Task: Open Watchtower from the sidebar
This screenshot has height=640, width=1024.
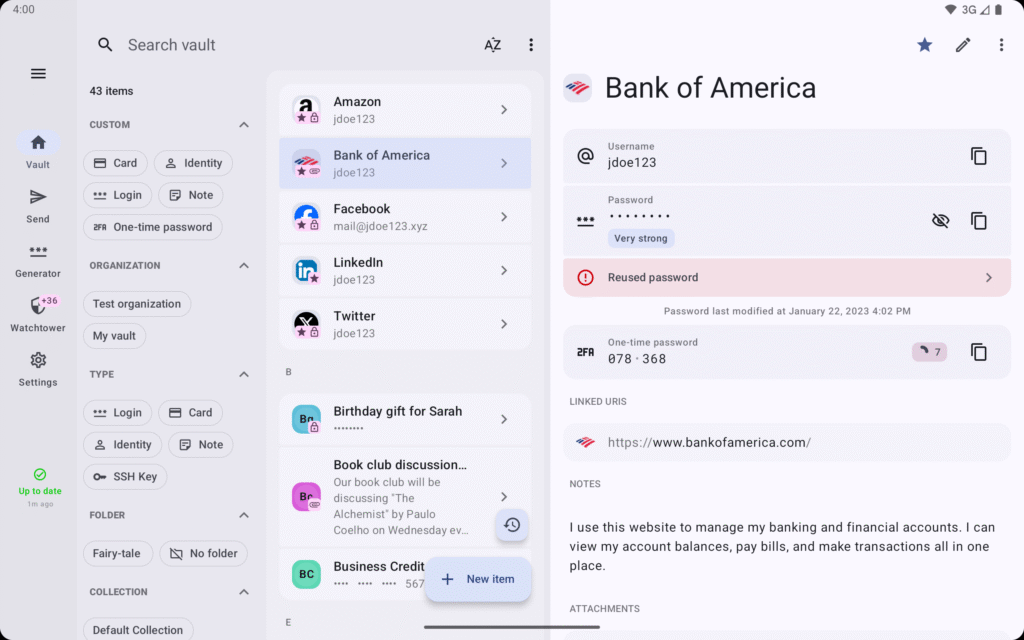Action: pyautogui.click(x=38, y=314)
